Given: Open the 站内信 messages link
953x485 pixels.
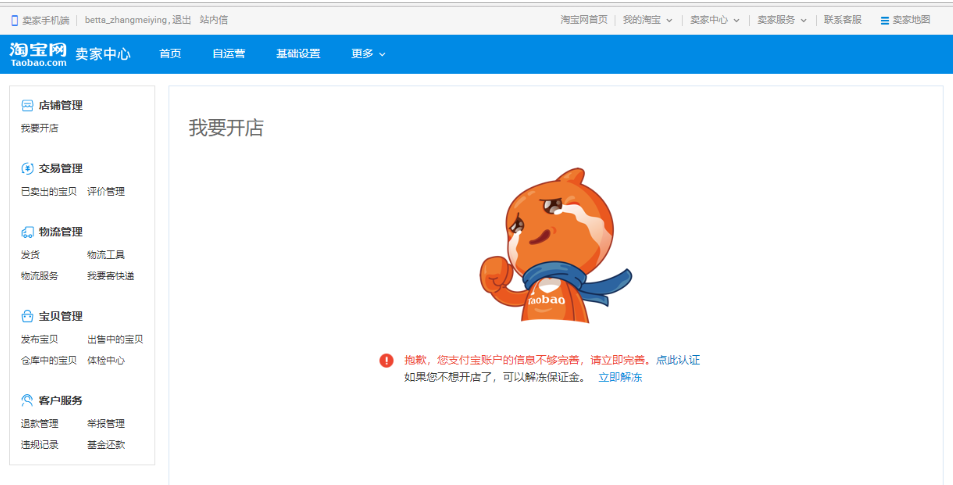Looking at the screenshot, I should 213,20.
